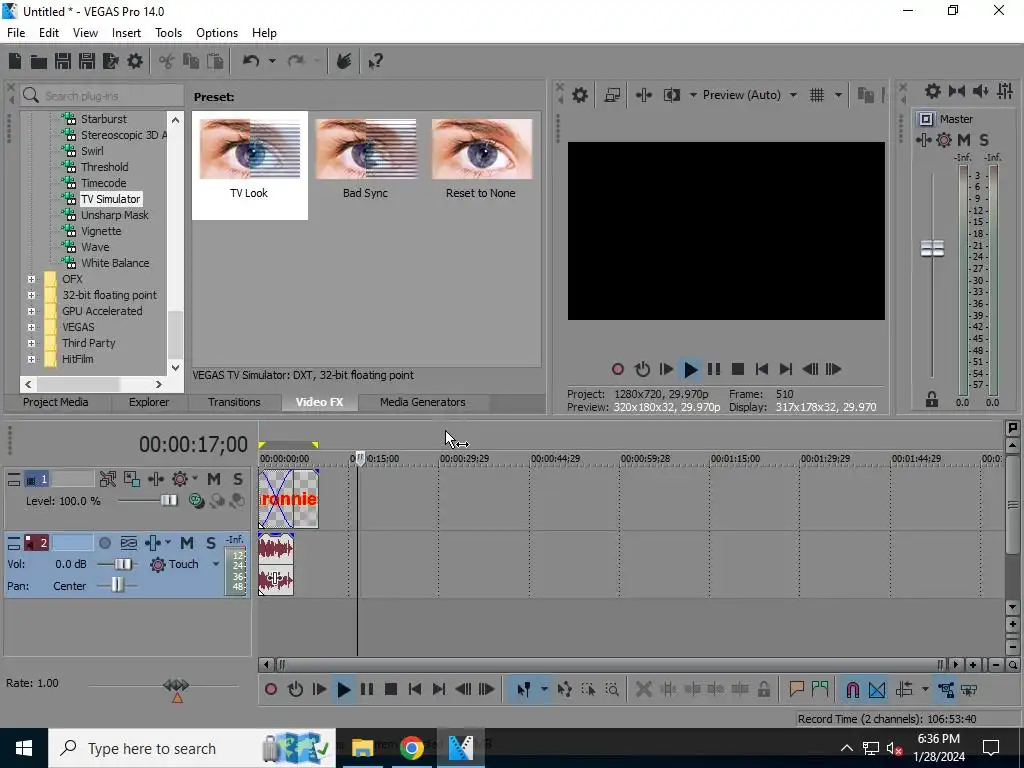
Task: Open project Properties gear in main toolbar
Action: [x=135, y=61]
